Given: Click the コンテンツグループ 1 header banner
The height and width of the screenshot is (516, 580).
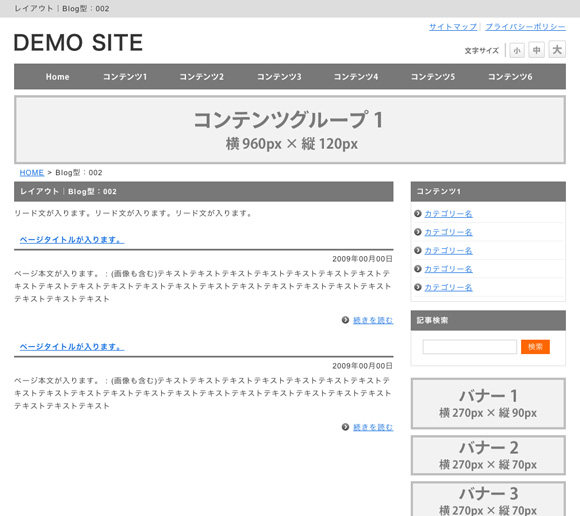Looking at the screenshot, I should point(290,130).
